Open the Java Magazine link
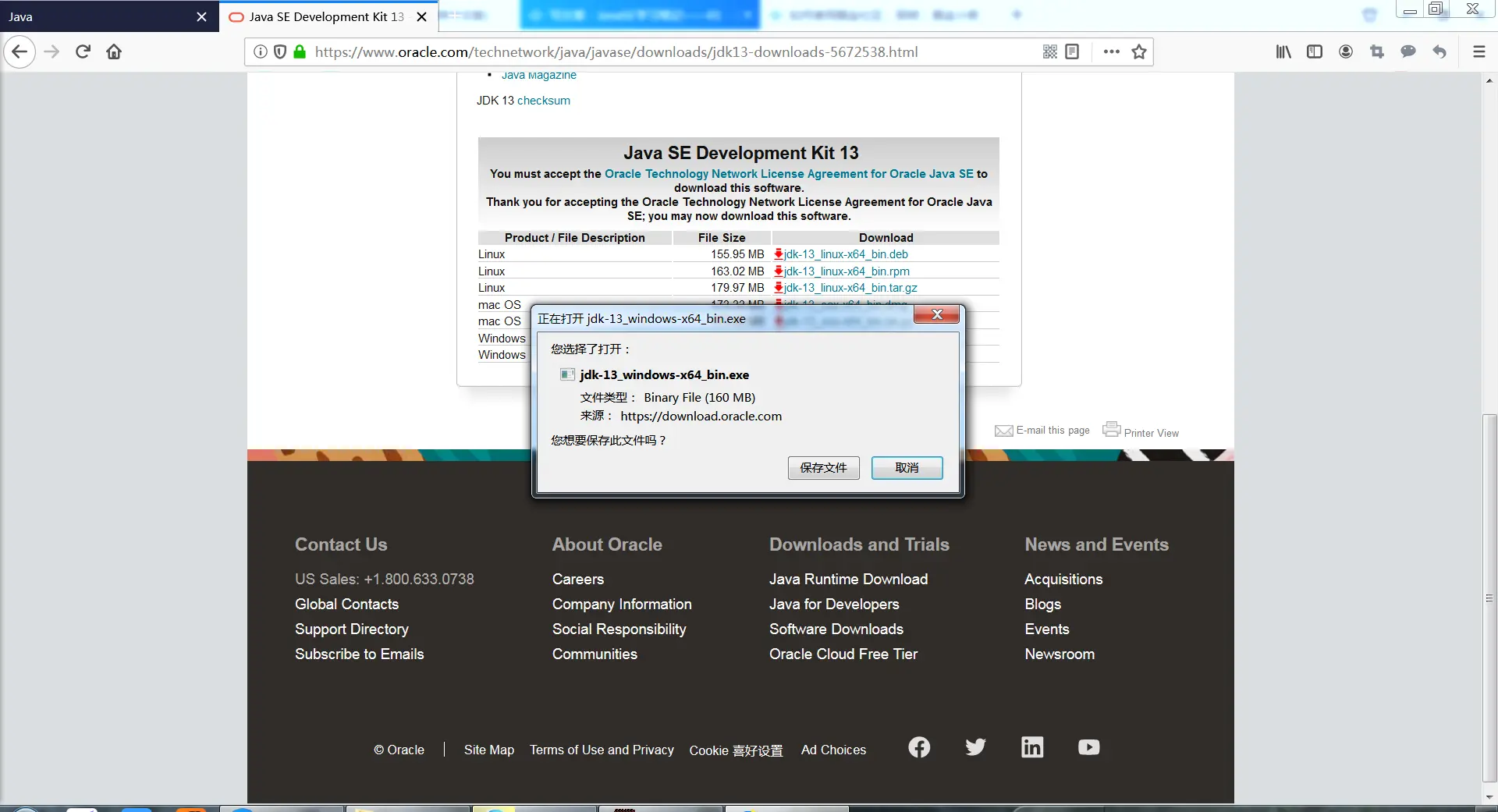This screenshot has height=812, width=1498. (x=539, y=76)
